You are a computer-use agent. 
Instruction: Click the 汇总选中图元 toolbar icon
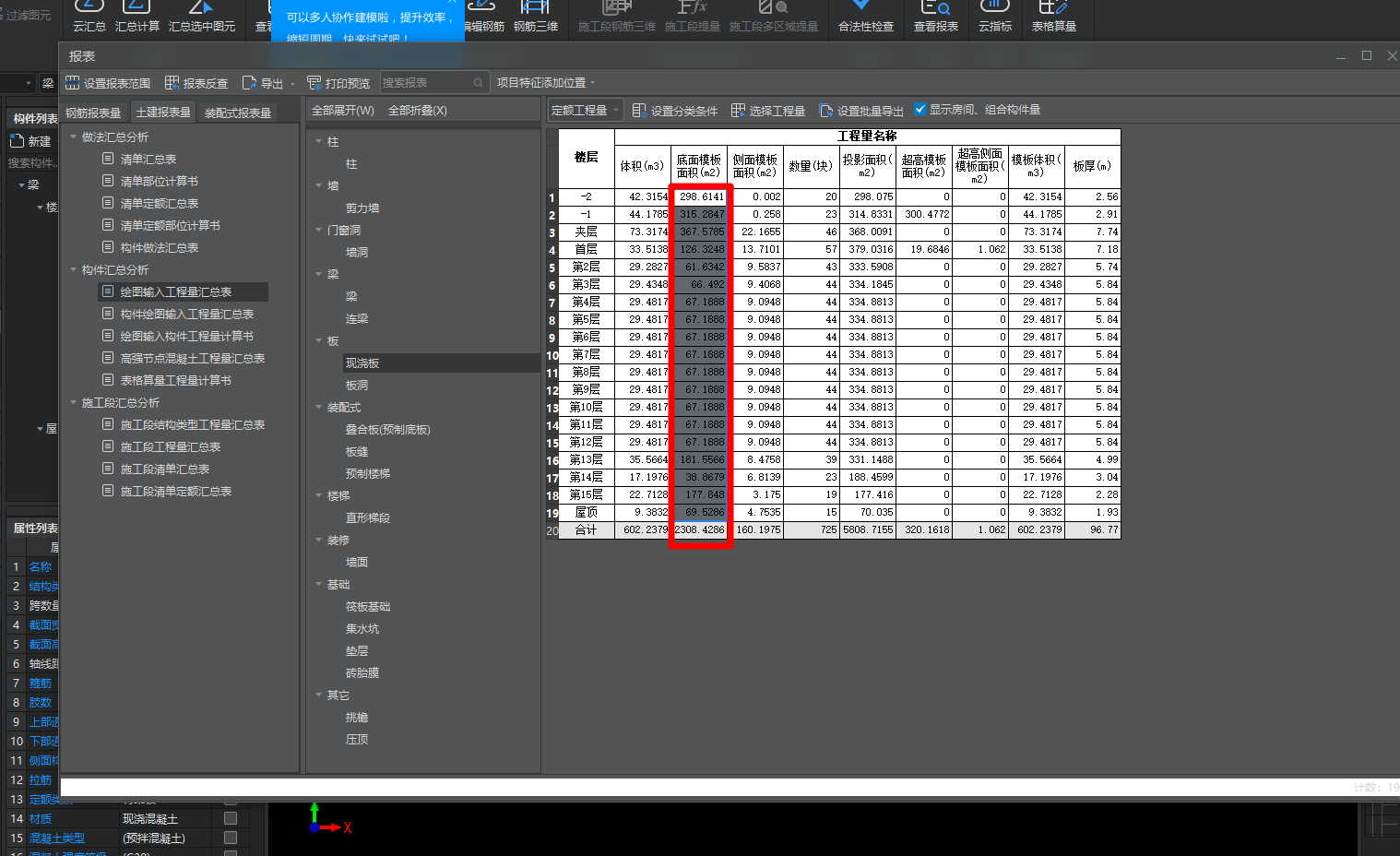(x=202, y=17)
